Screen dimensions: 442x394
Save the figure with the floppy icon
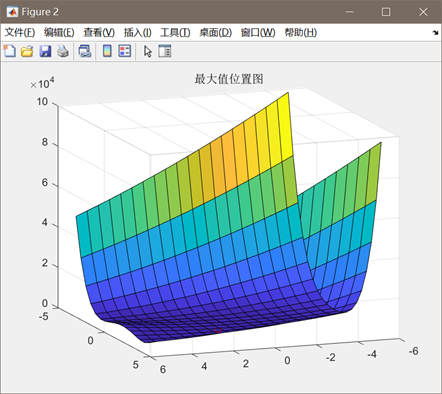pos(45,51)
